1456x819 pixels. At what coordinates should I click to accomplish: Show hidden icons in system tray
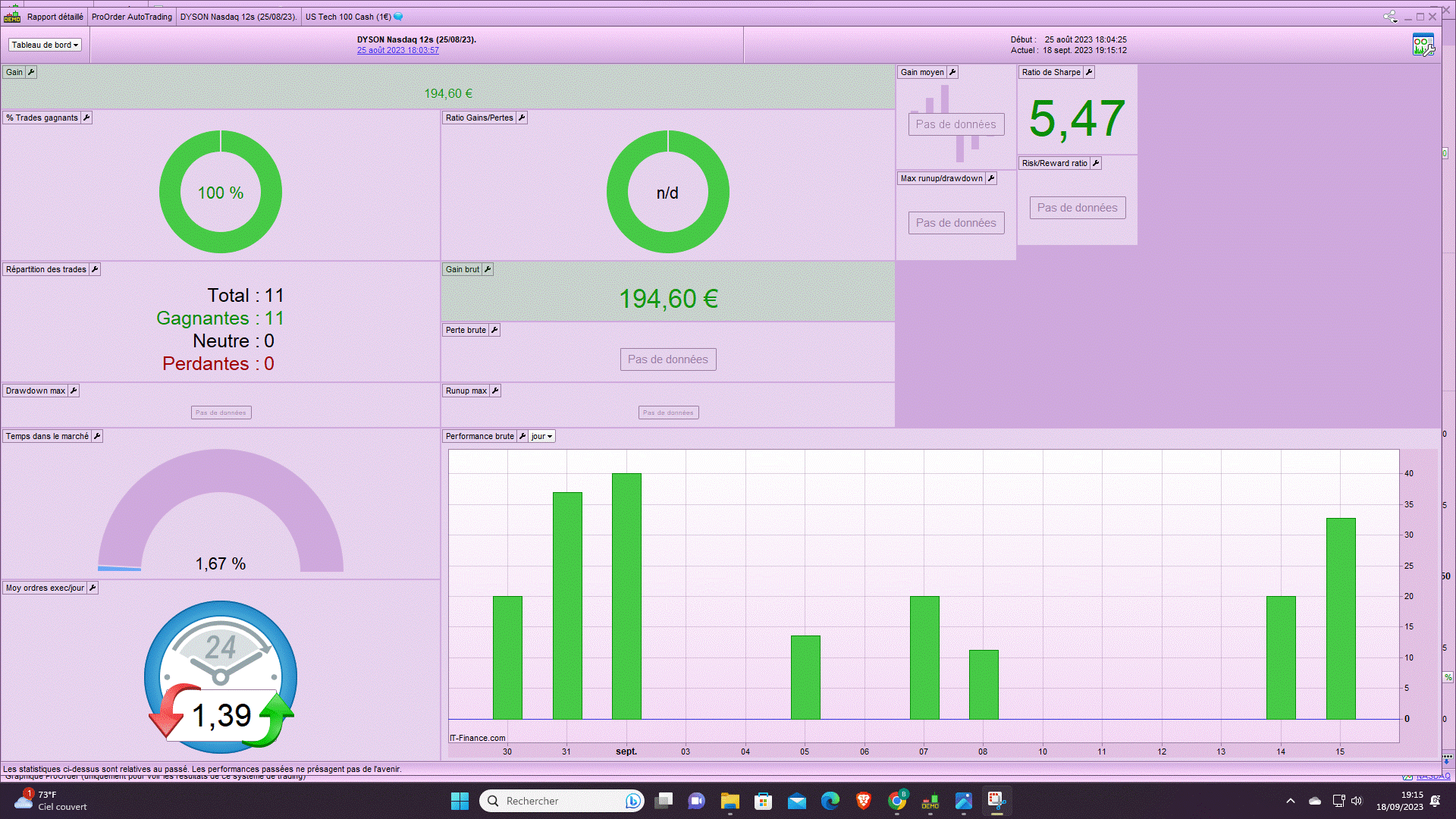pyautogui.click(x=1291, y=801)
